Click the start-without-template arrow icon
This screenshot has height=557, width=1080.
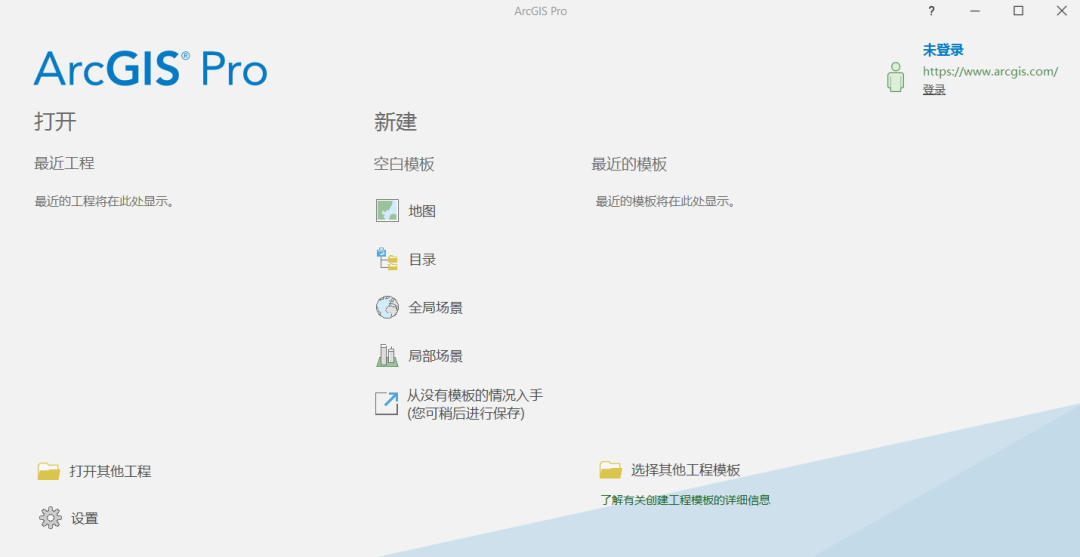387,403
